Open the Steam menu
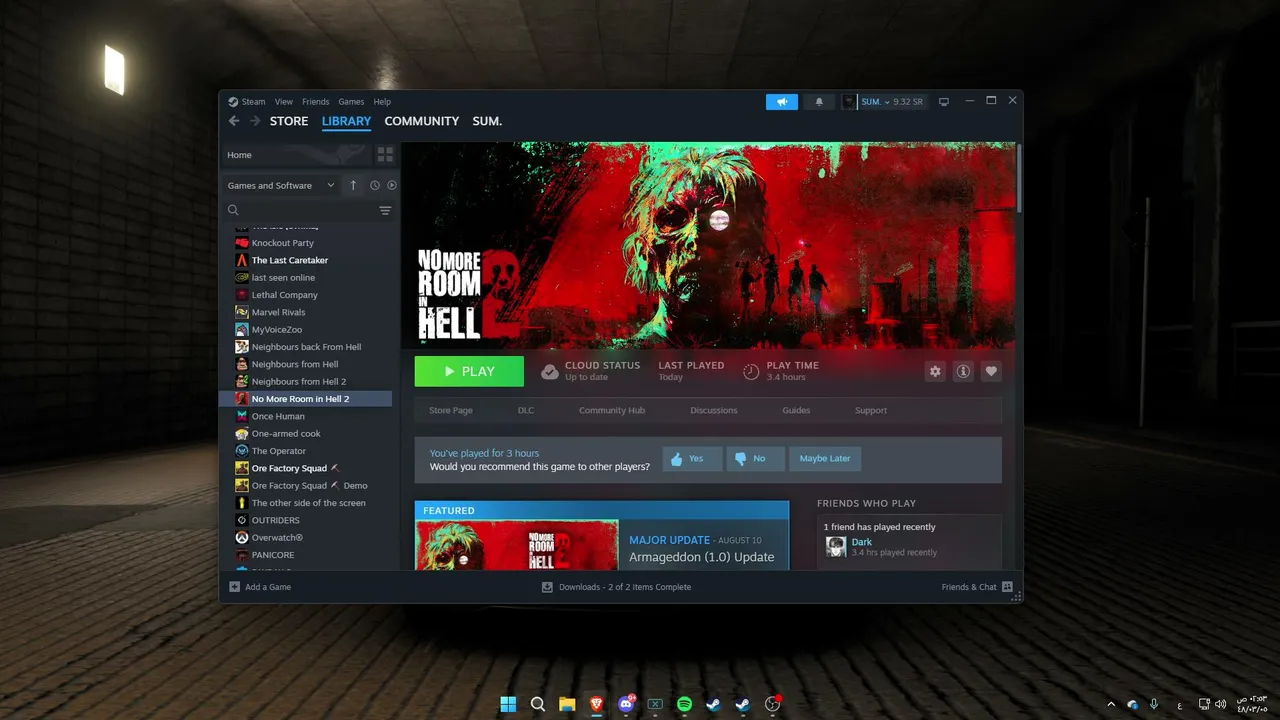The height and width of the screenshot is (720, 1280). point(247,102)
